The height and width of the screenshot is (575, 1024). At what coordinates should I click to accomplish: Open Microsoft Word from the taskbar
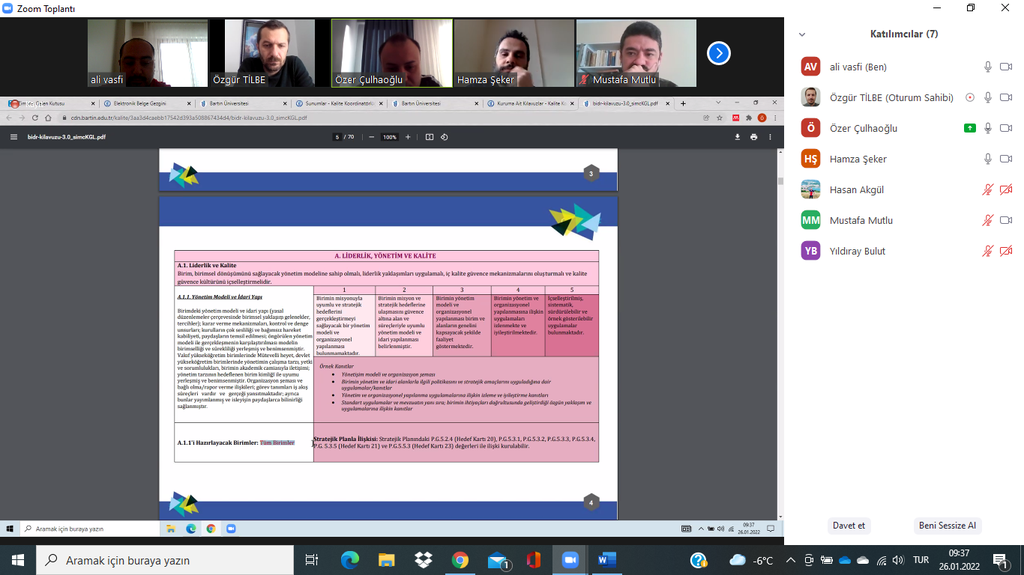[x=607, y=560]
